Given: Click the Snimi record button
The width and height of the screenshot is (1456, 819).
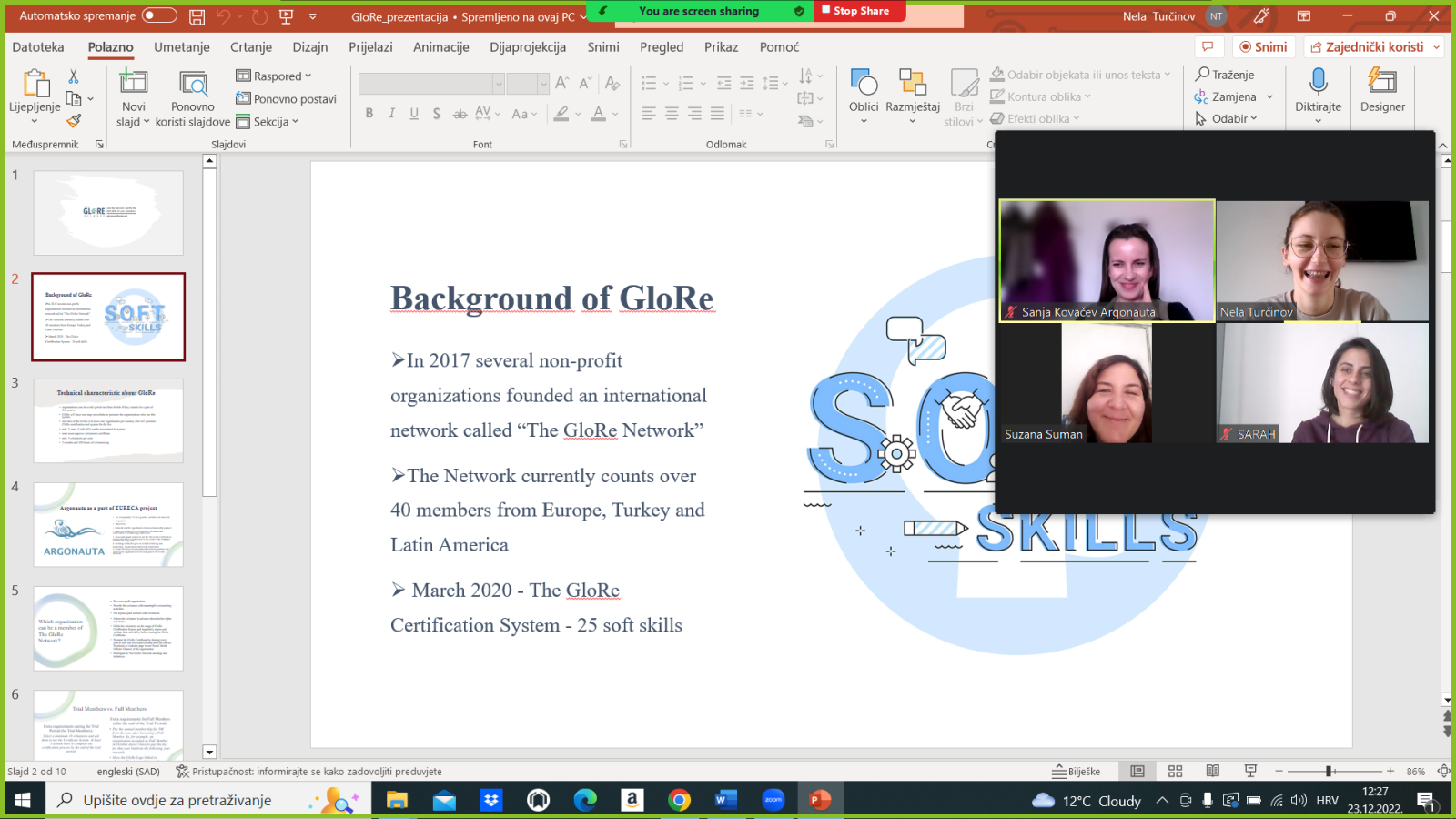Looking at the screenshot, I should [x=1263, y=47].
